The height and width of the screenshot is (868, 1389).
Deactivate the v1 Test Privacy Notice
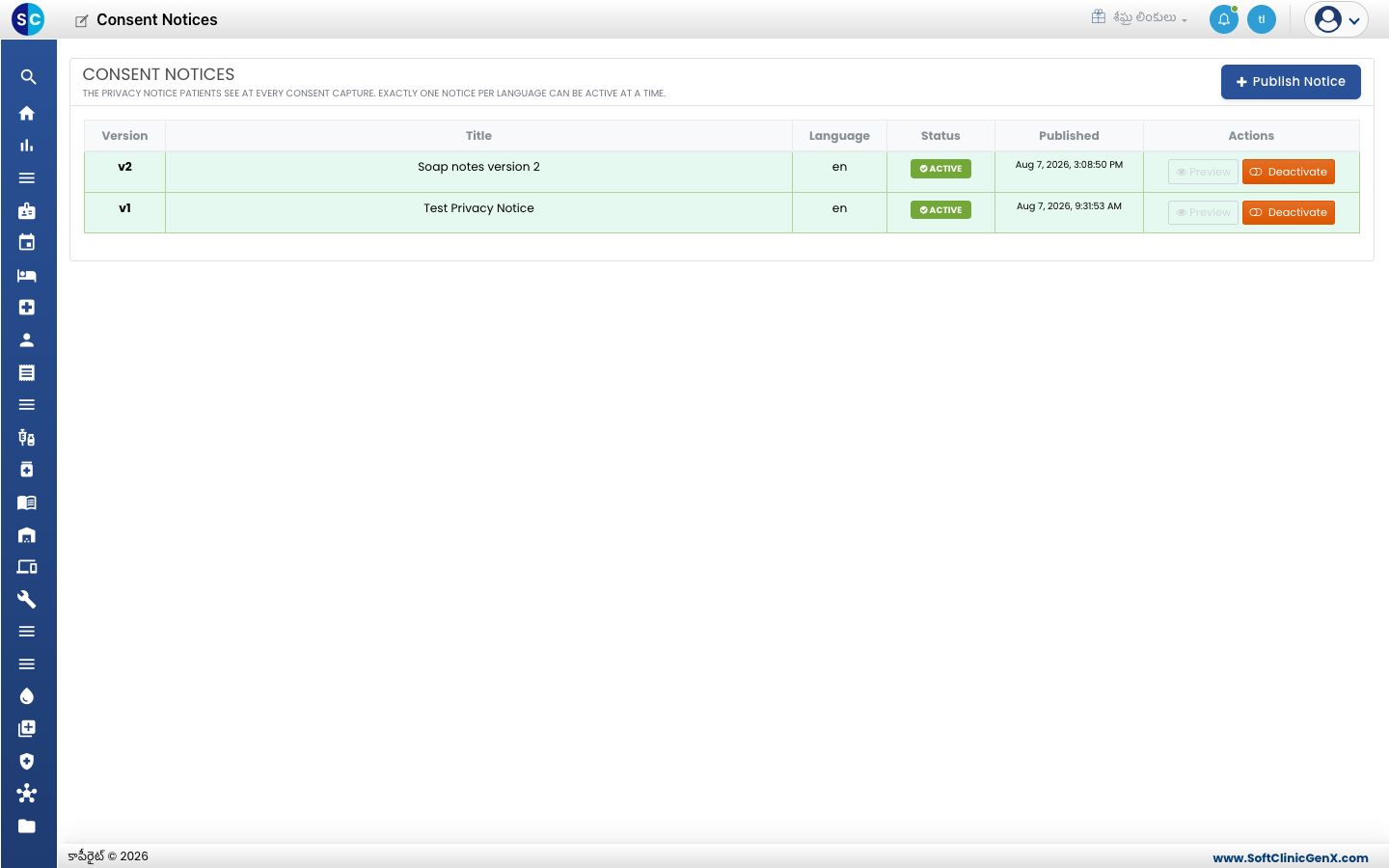(x=1288, y=212)
